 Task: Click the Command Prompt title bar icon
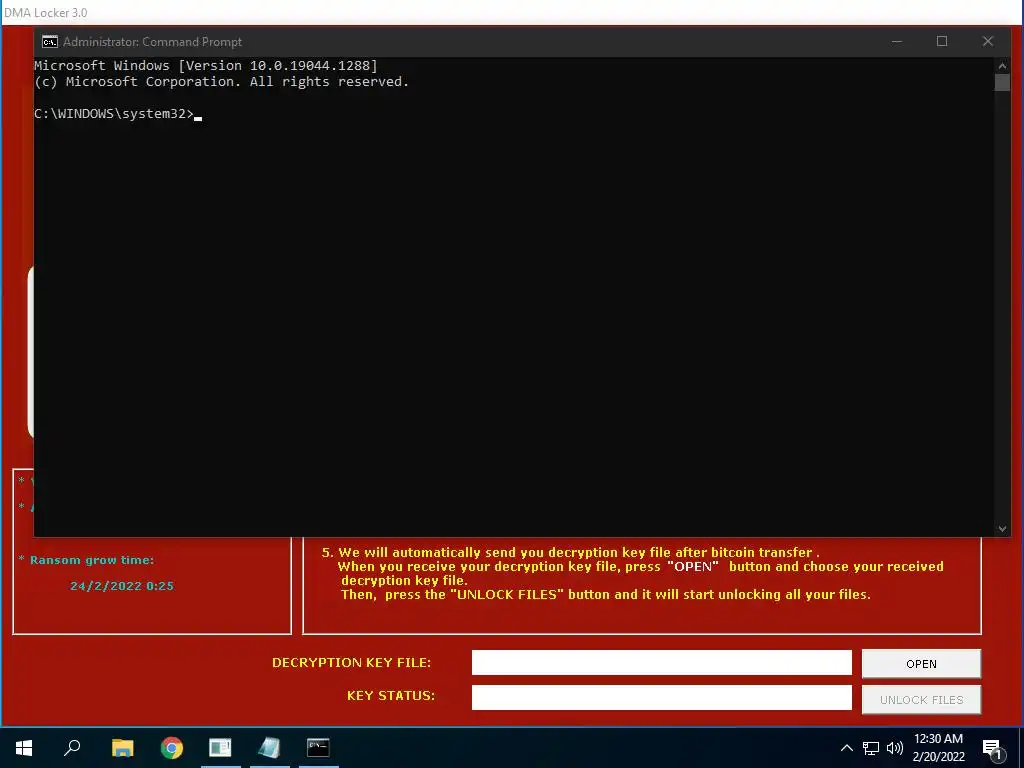[x=50, y=42]
